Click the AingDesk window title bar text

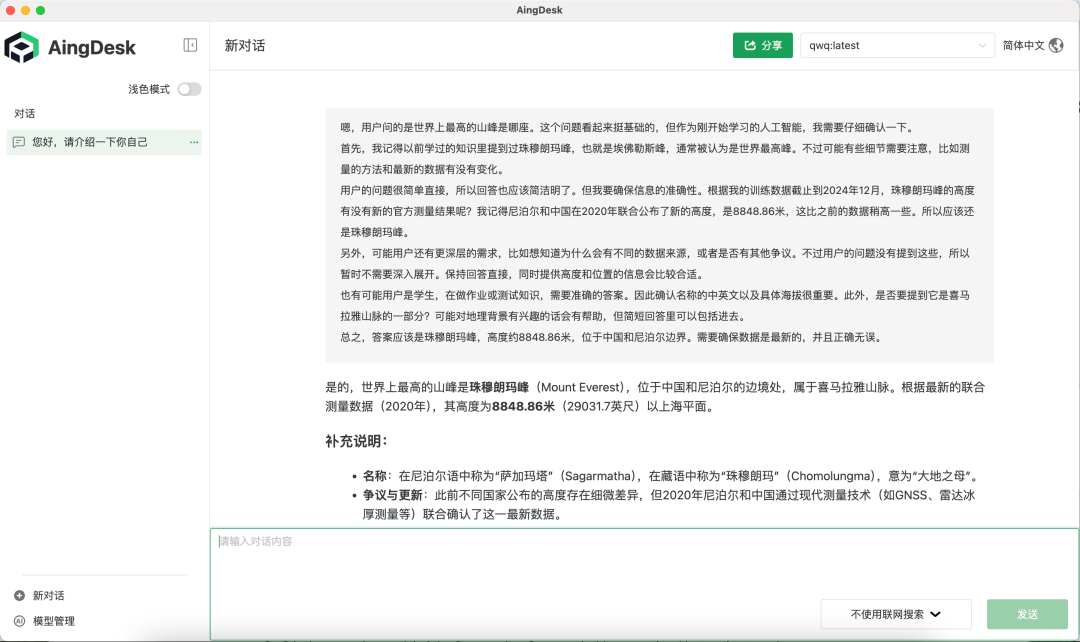(539, 10)
